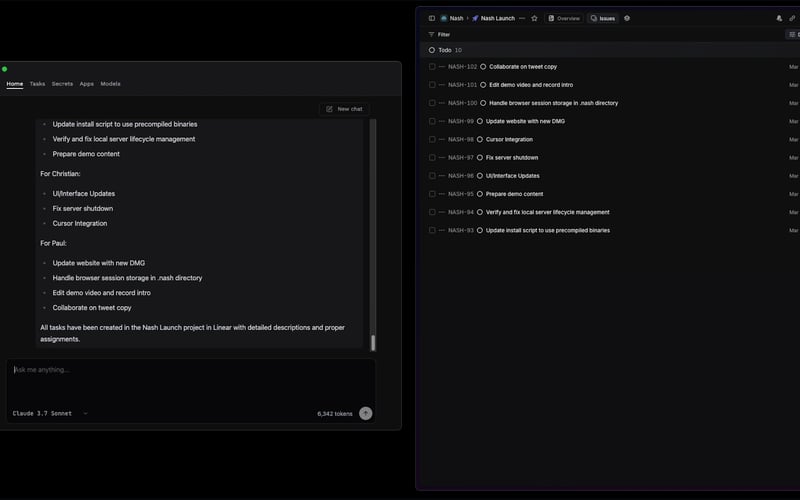800x500 pixels.
Task: Open the Nash Launch project breadcrumb
Action: tap(493, 18)
